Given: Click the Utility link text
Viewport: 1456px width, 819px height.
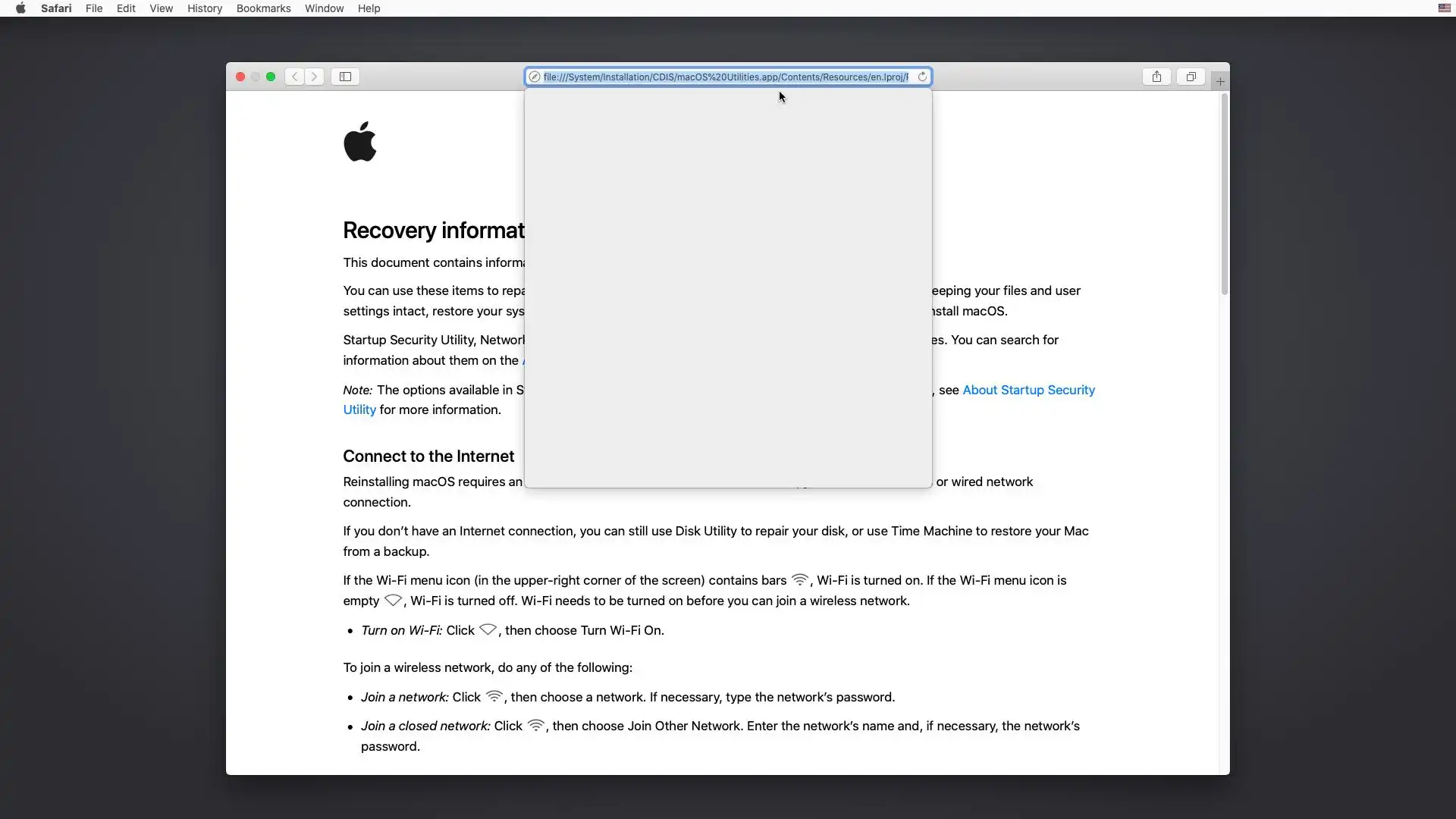Looking at the screenshot, I should [359, 409].
